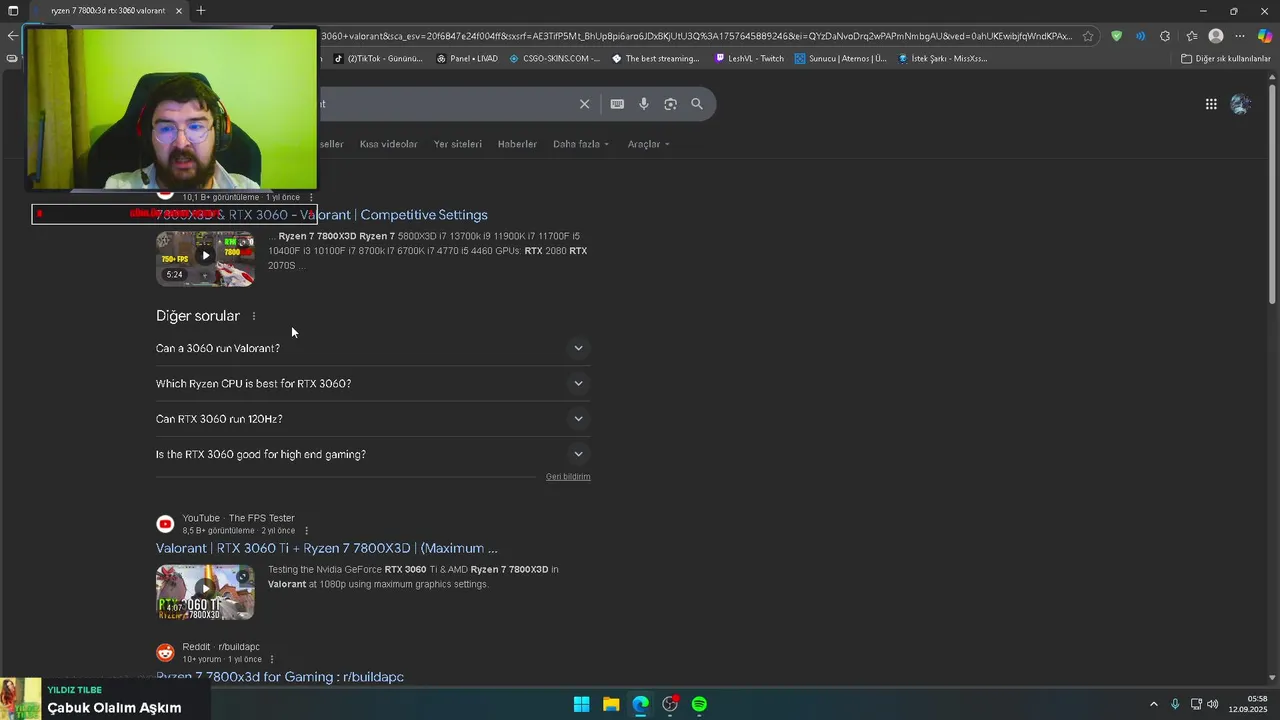The height and width of the screenshot is (720, 1280).
Task: Open the blue sound wave extension icon
Action: 1141,36
